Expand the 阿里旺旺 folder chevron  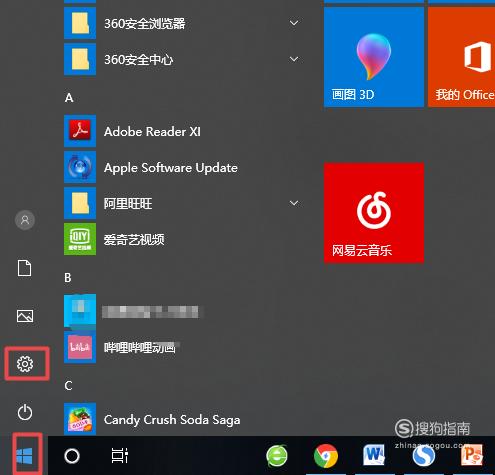[294, 203]
